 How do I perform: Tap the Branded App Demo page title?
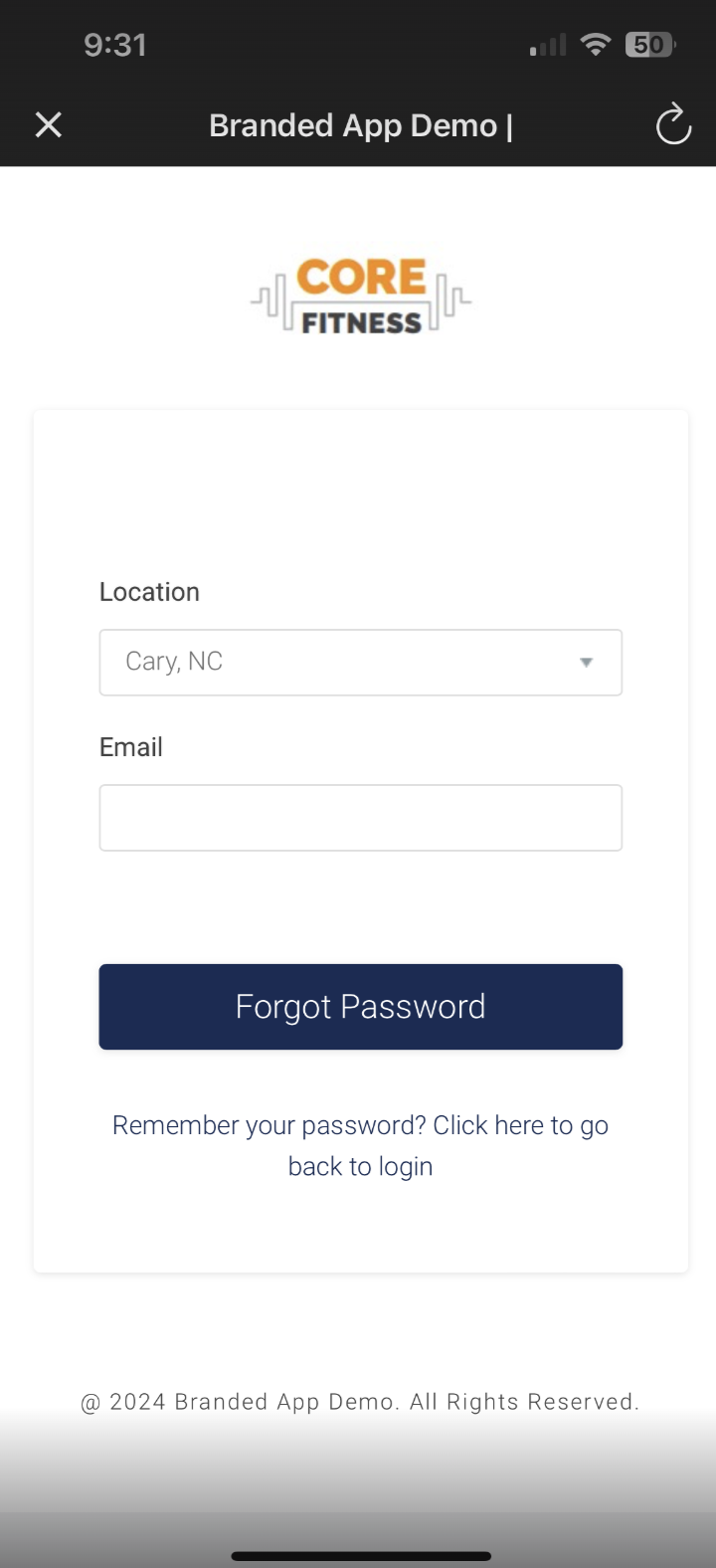(360, 126)
